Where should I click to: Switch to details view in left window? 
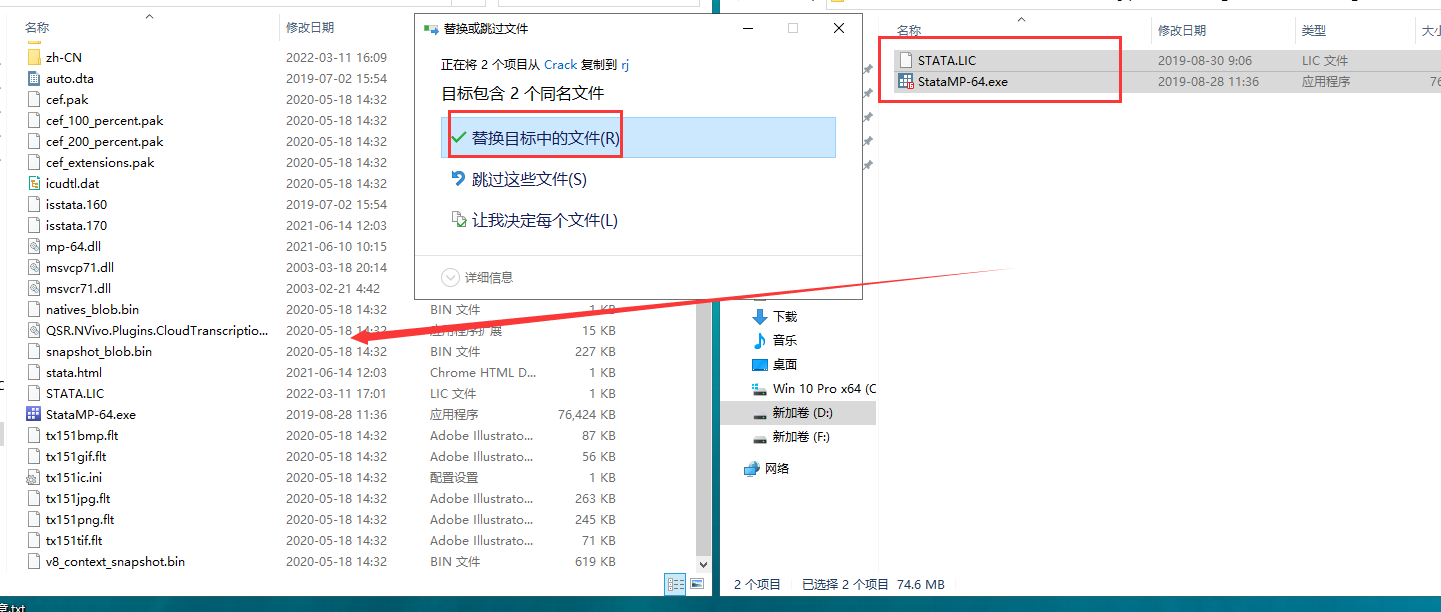pyautogui.click(x=675, y=584)
